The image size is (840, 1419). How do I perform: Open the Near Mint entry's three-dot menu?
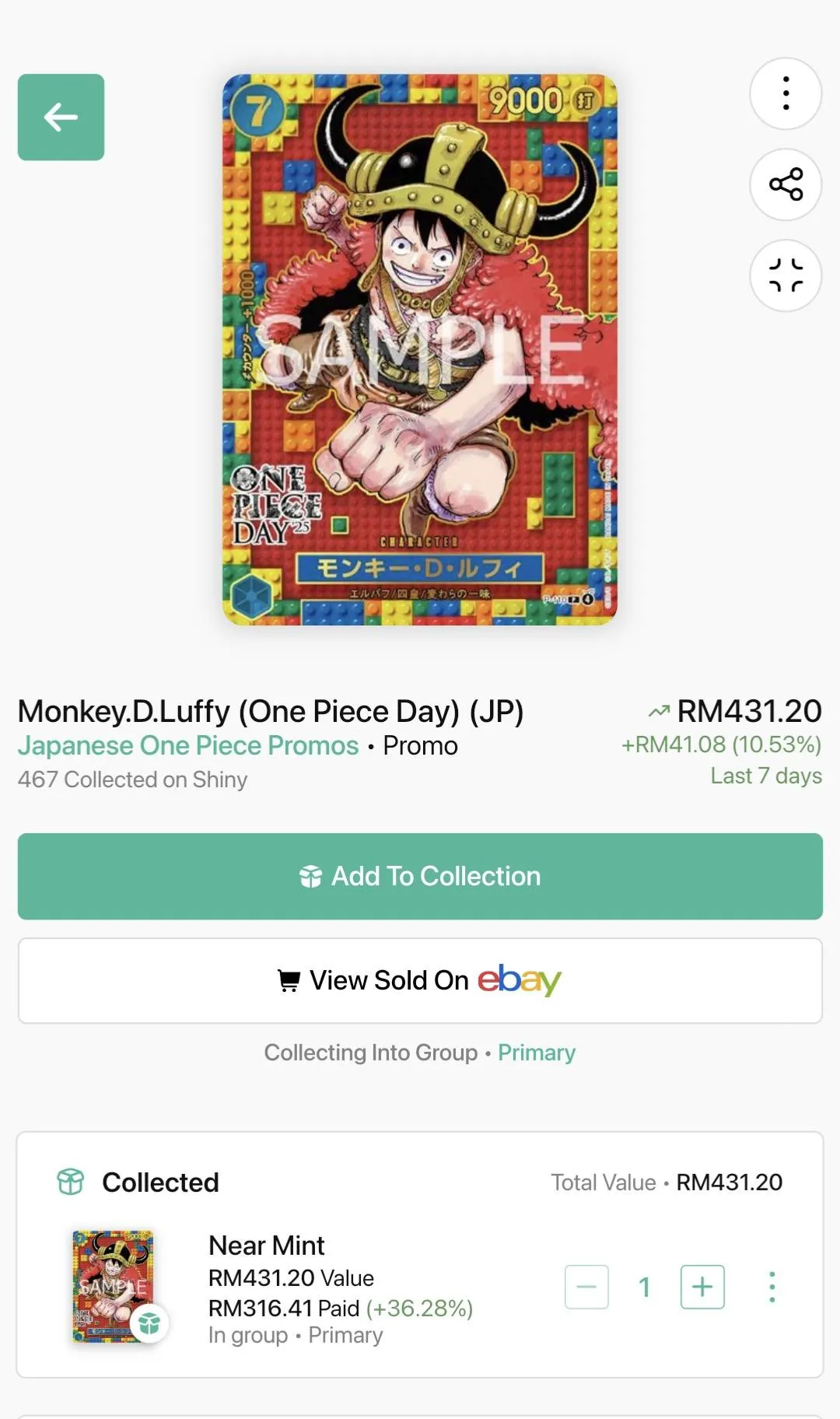click(772, 1287)
